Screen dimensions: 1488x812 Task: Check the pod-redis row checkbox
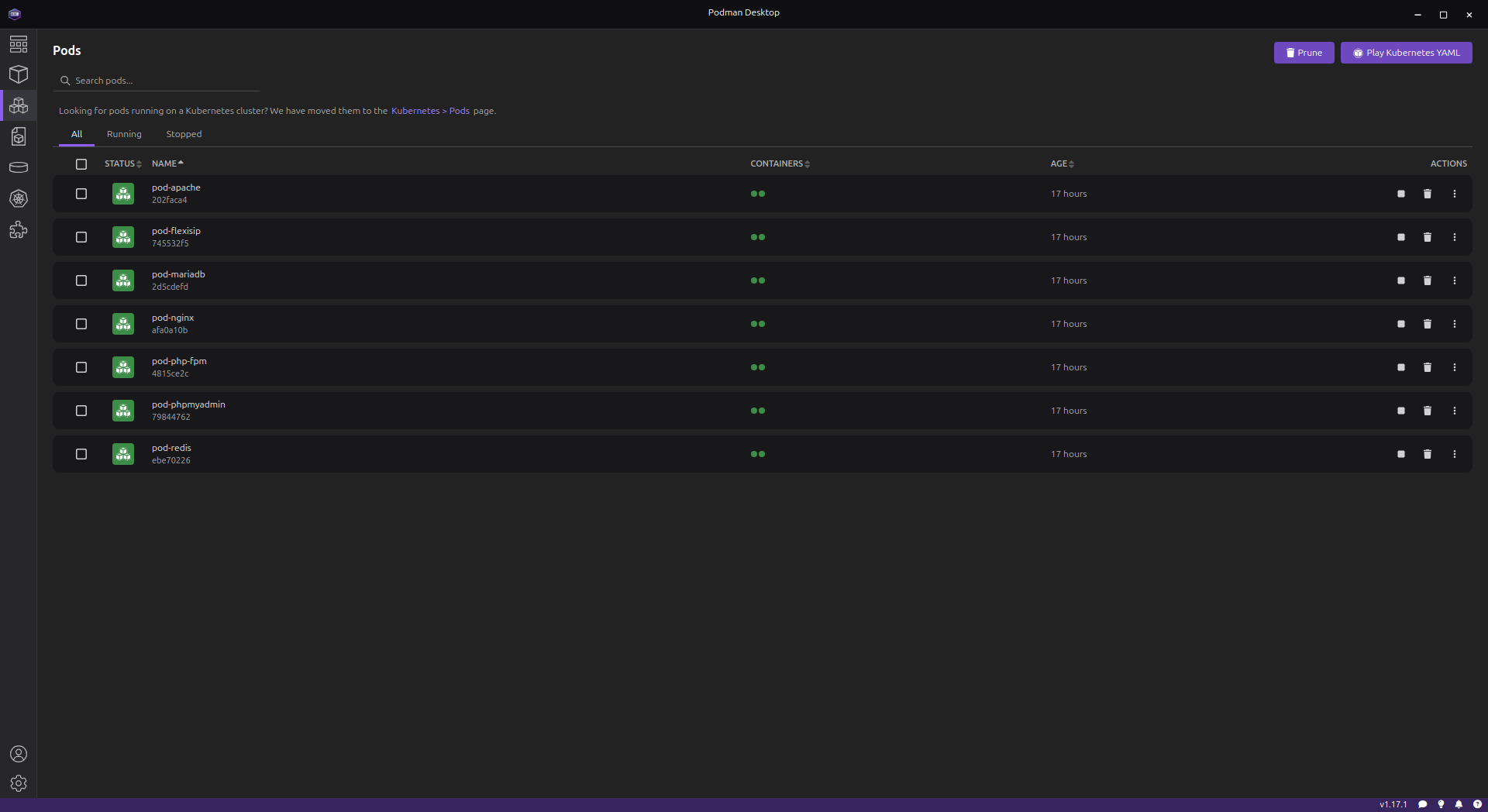tap(81, 454)
